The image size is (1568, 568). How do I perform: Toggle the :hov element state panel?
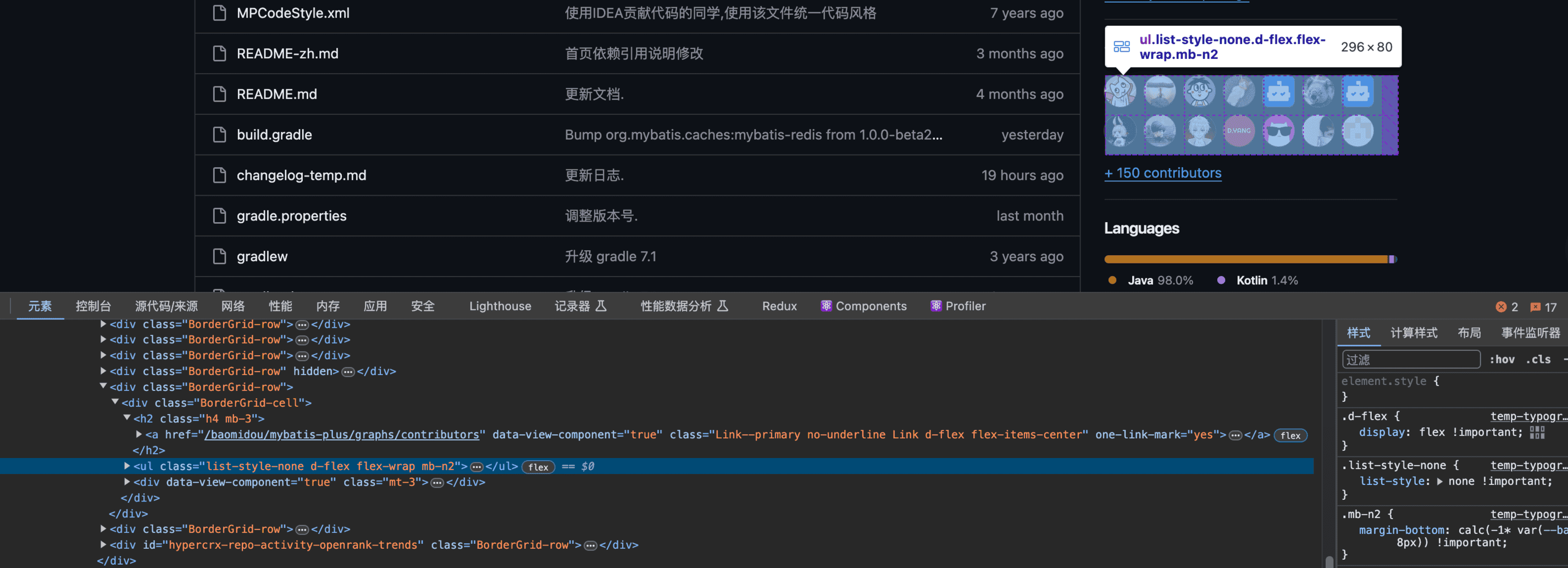(1501, 359)
